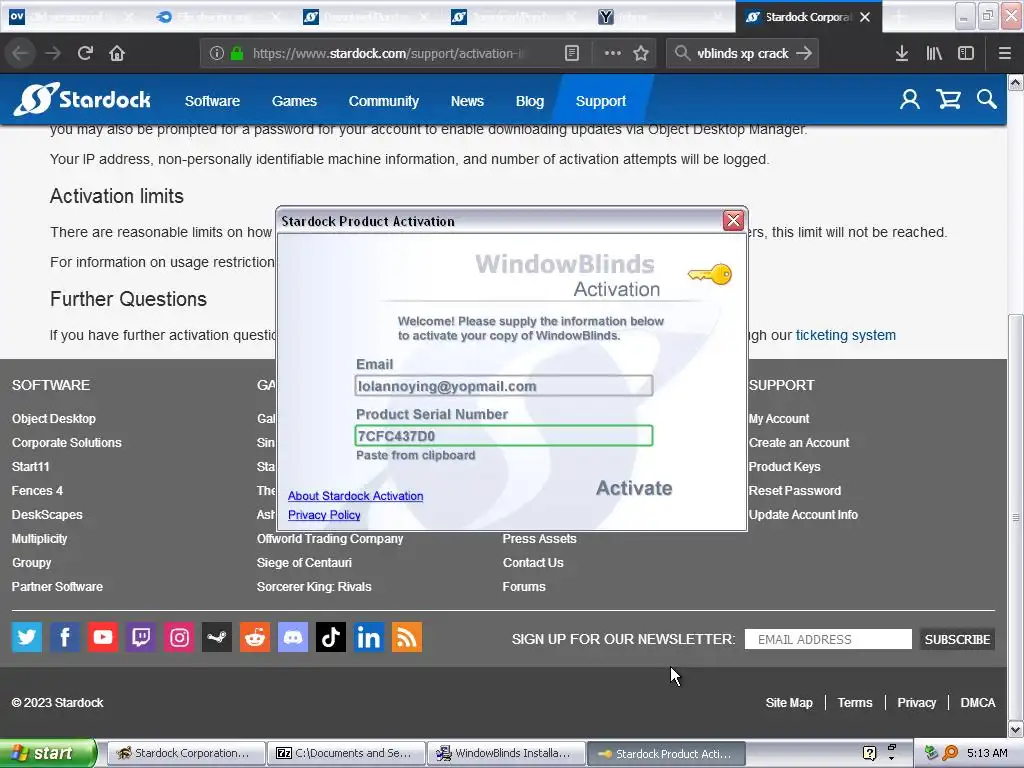Toggle the Firefox sidebar icon
Viewport: 1024px width, 768px height.
pyautogui.click(x=966, y=53)
